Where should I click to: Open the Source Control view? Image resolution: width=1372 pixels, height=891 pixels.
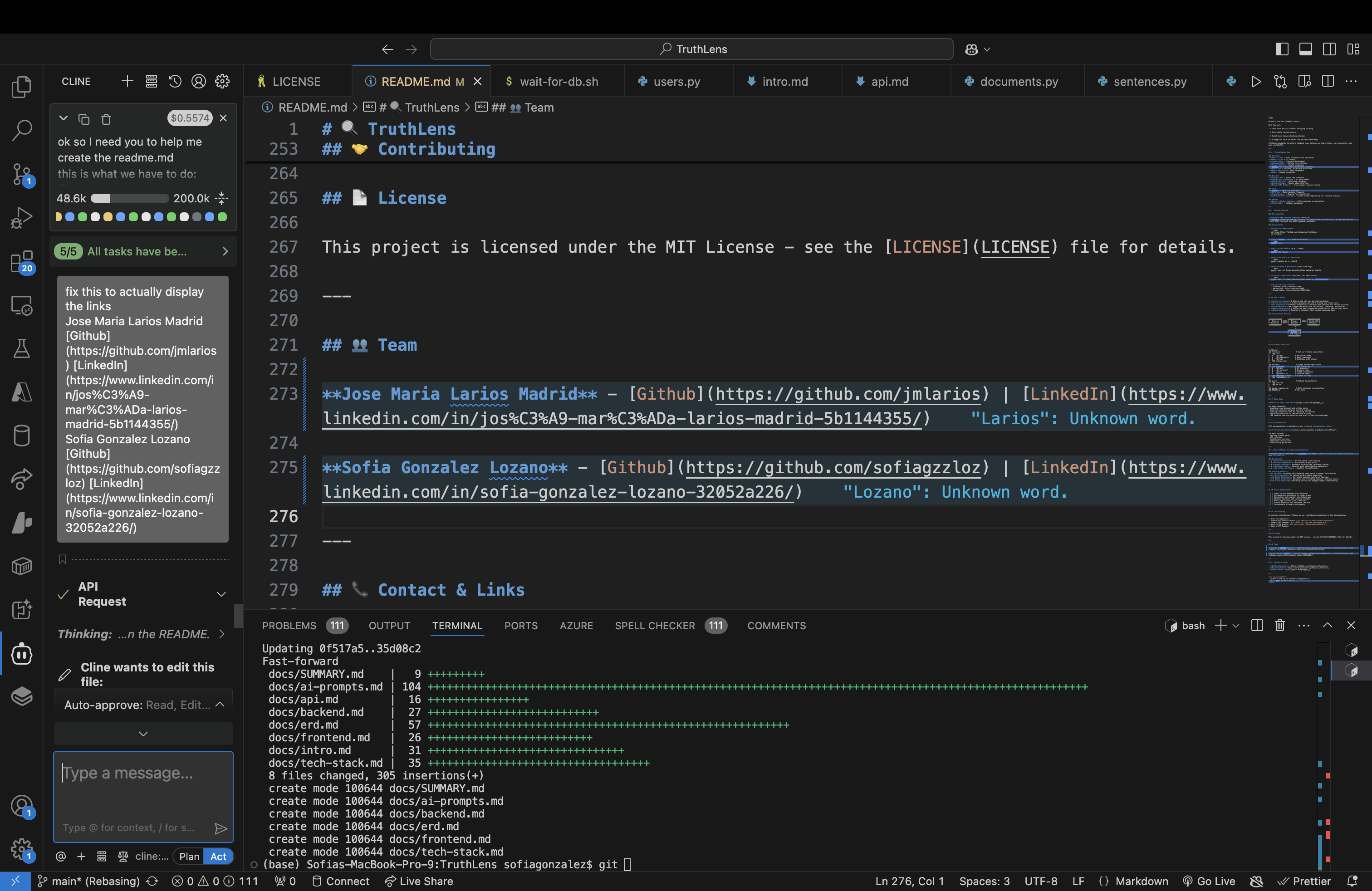coord(22,173)
